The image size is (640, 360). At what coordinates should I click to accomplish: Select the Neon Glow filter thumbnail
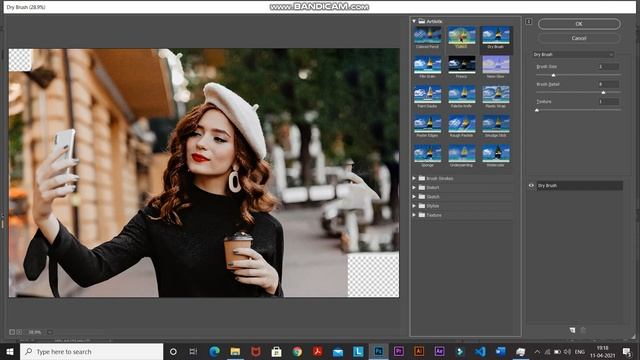(x=496, y=65)
